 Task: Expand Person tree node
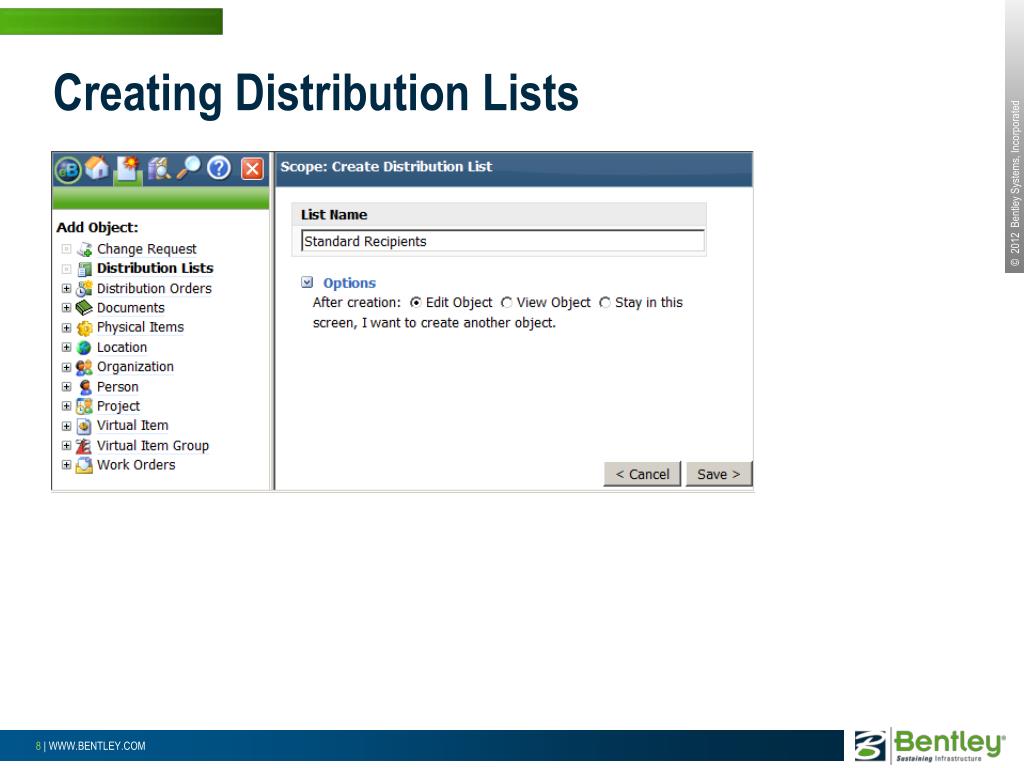click(x=66, y=387)
